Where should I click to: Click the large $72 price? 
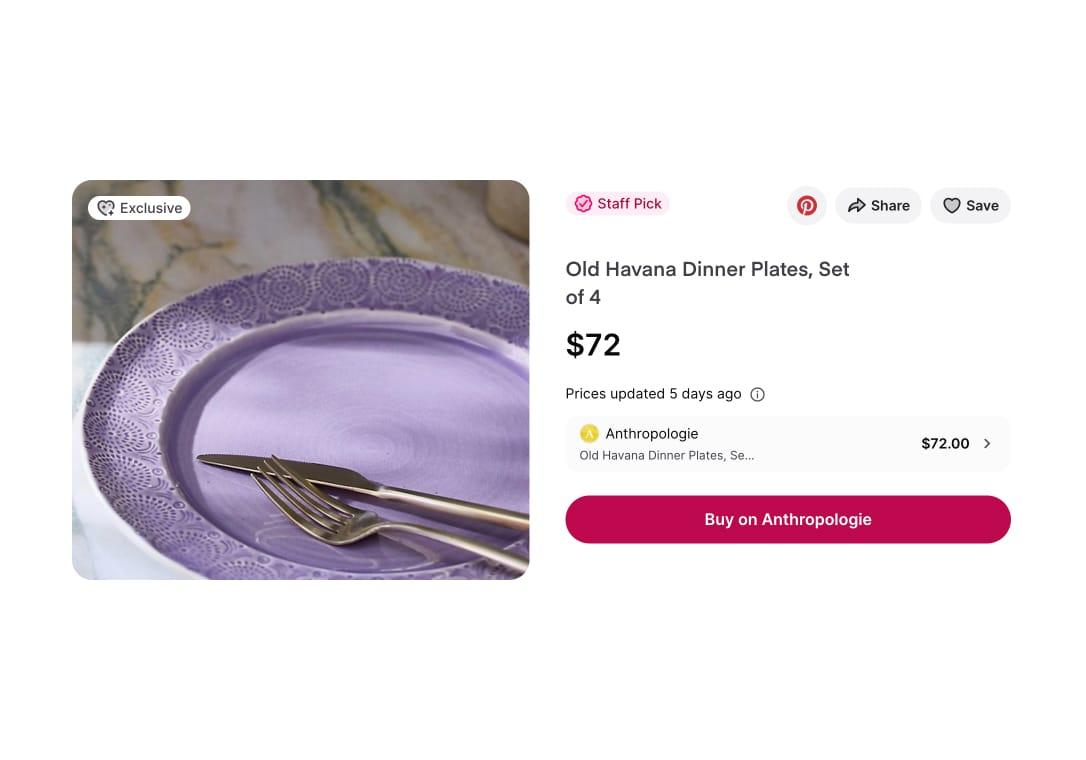pyautogui.click(x=593, y=345)
